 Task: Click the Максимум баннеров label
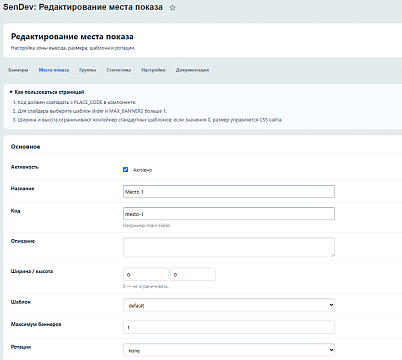36,324
